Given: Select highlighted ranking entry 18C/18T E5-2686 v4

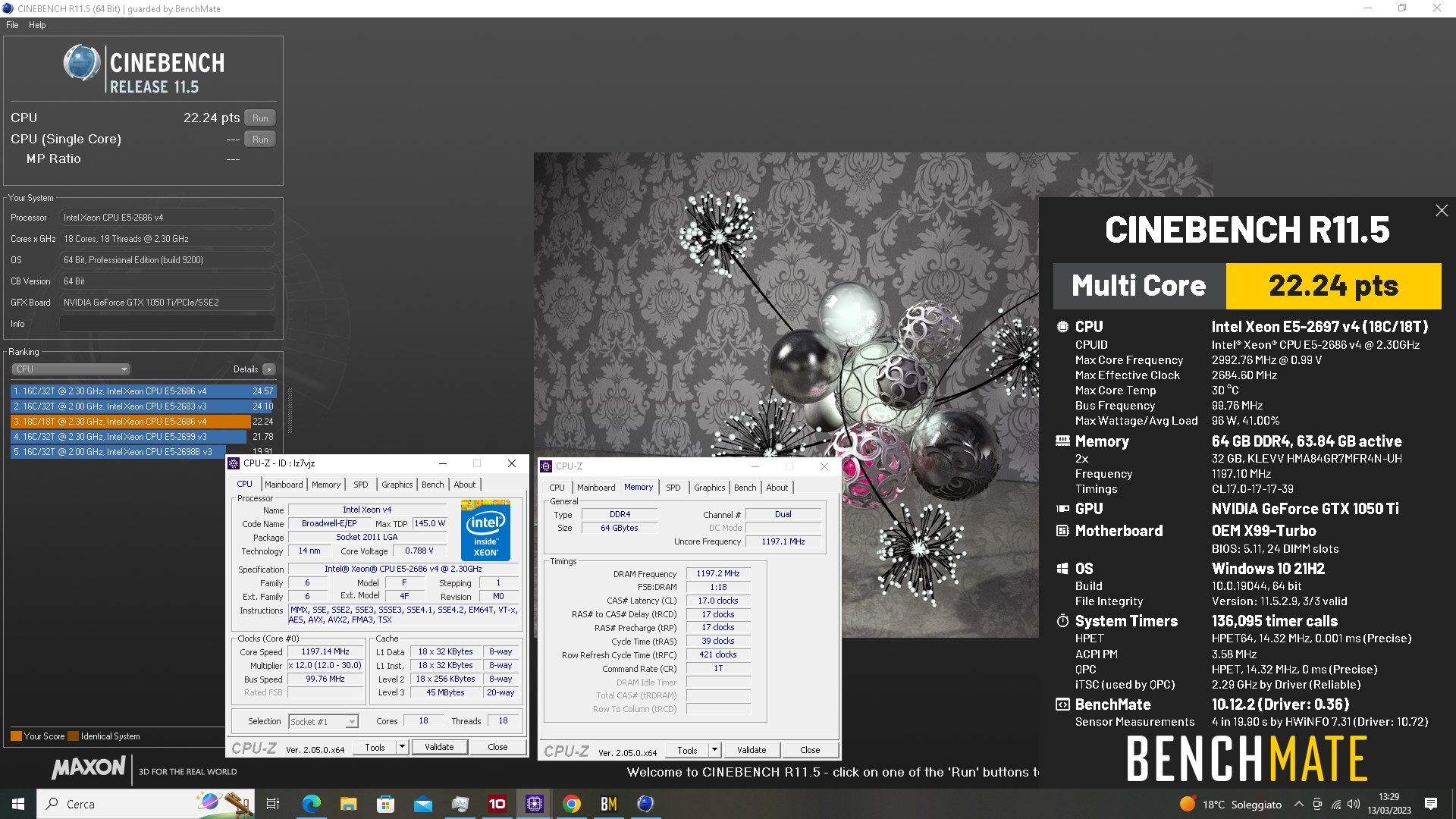Looking at the screenshot, I should (x=143, y=422).
